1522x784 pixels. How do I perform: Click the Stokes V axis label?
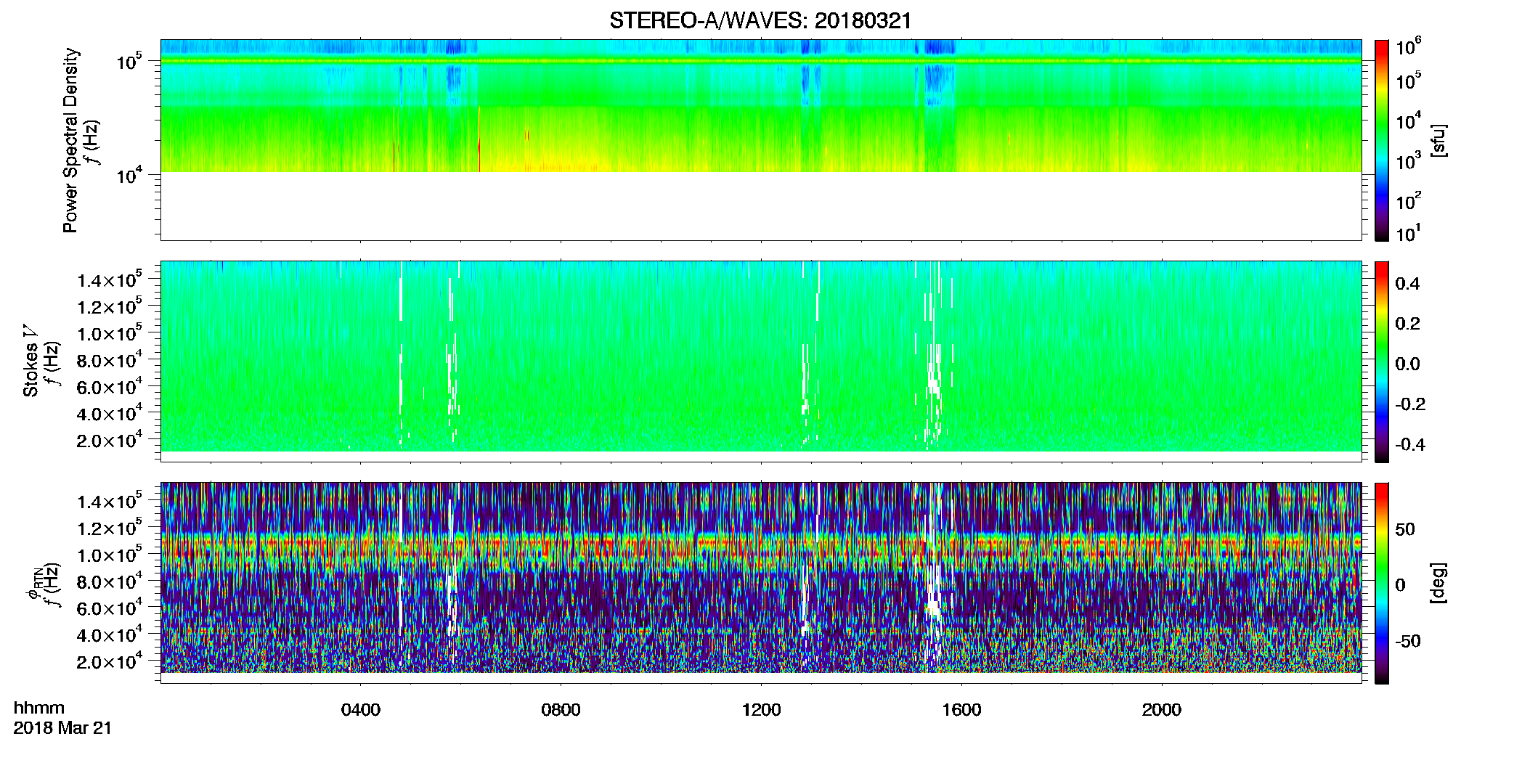(x=30, y=361)
